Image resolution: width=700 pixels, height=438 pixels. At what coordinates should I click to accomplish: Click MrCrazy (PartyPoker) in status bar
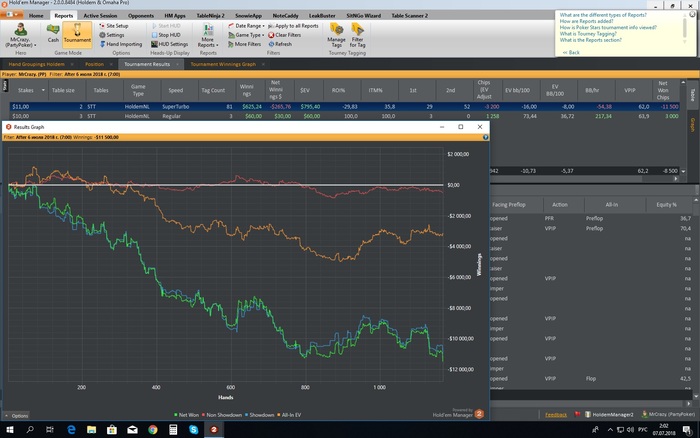click(x=668, y=414)
